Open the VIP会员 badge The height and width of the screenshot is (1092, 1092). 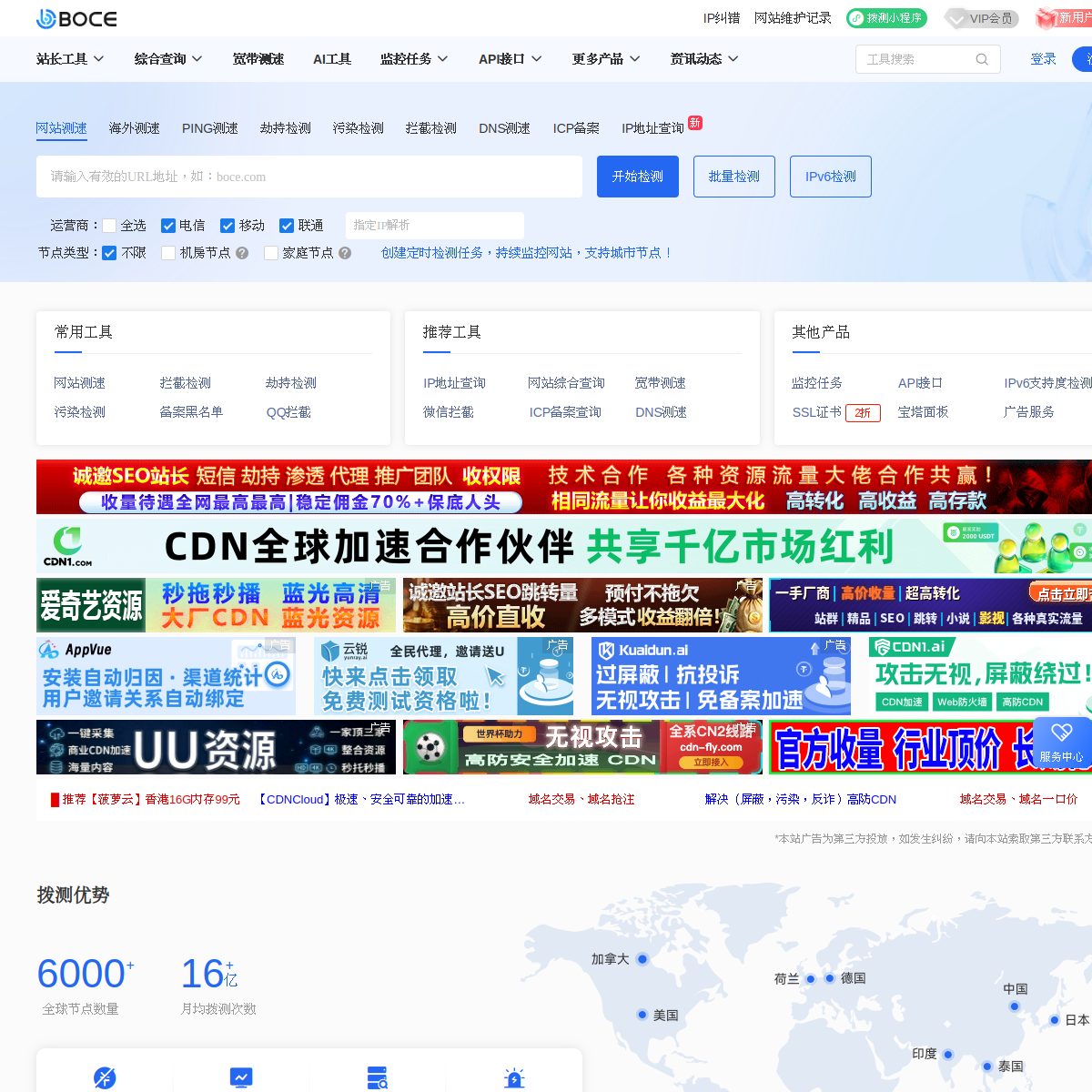click(x=981, y=18)
